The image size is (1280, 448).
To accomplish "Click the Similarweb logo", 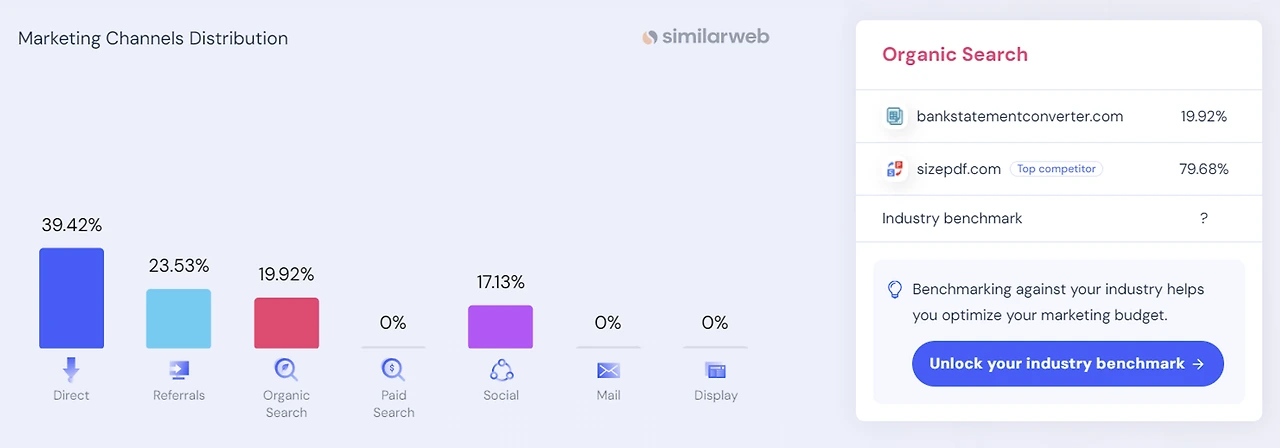I will (x=706, y=37).
